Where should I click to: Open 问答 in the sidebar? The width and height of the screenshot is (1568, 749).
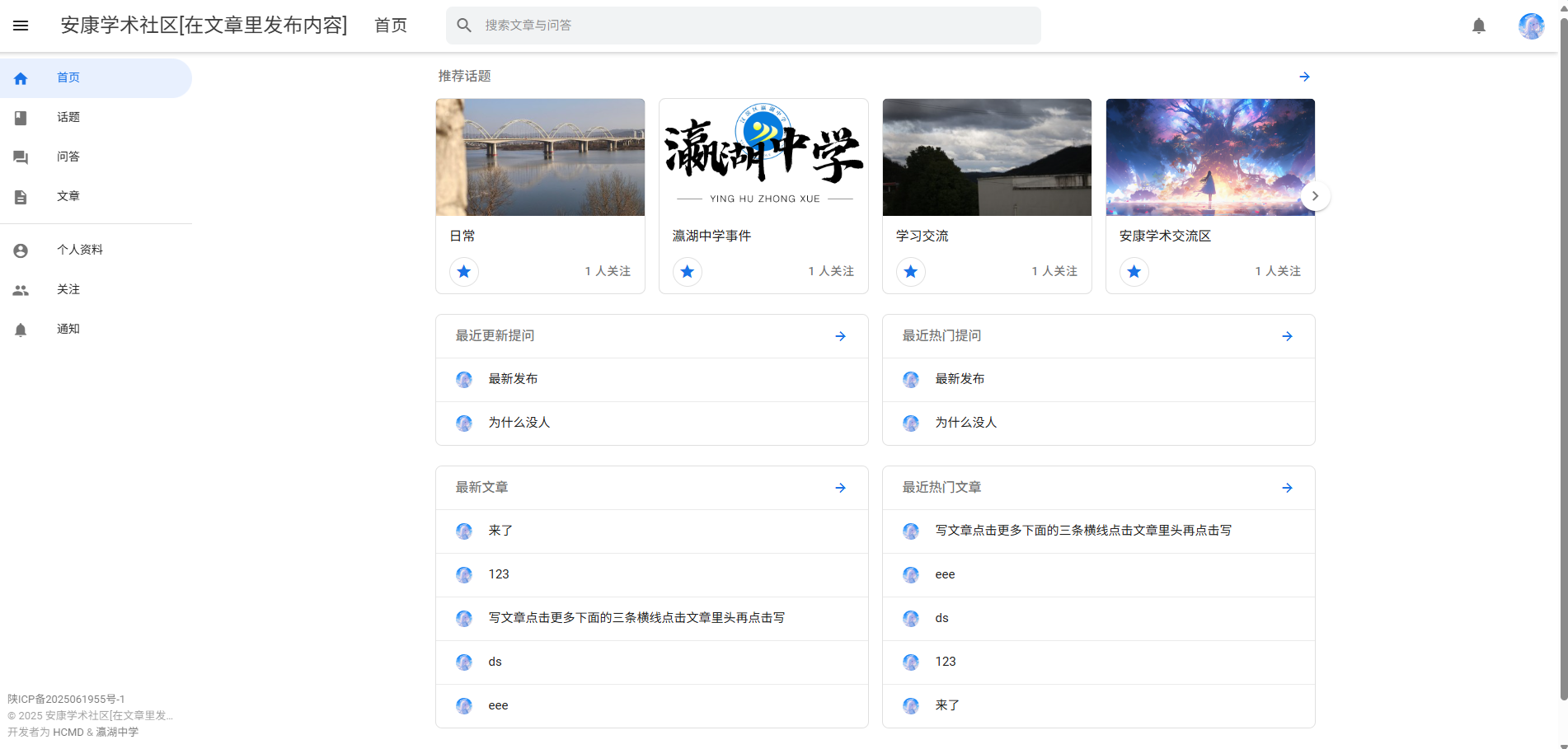96,157
